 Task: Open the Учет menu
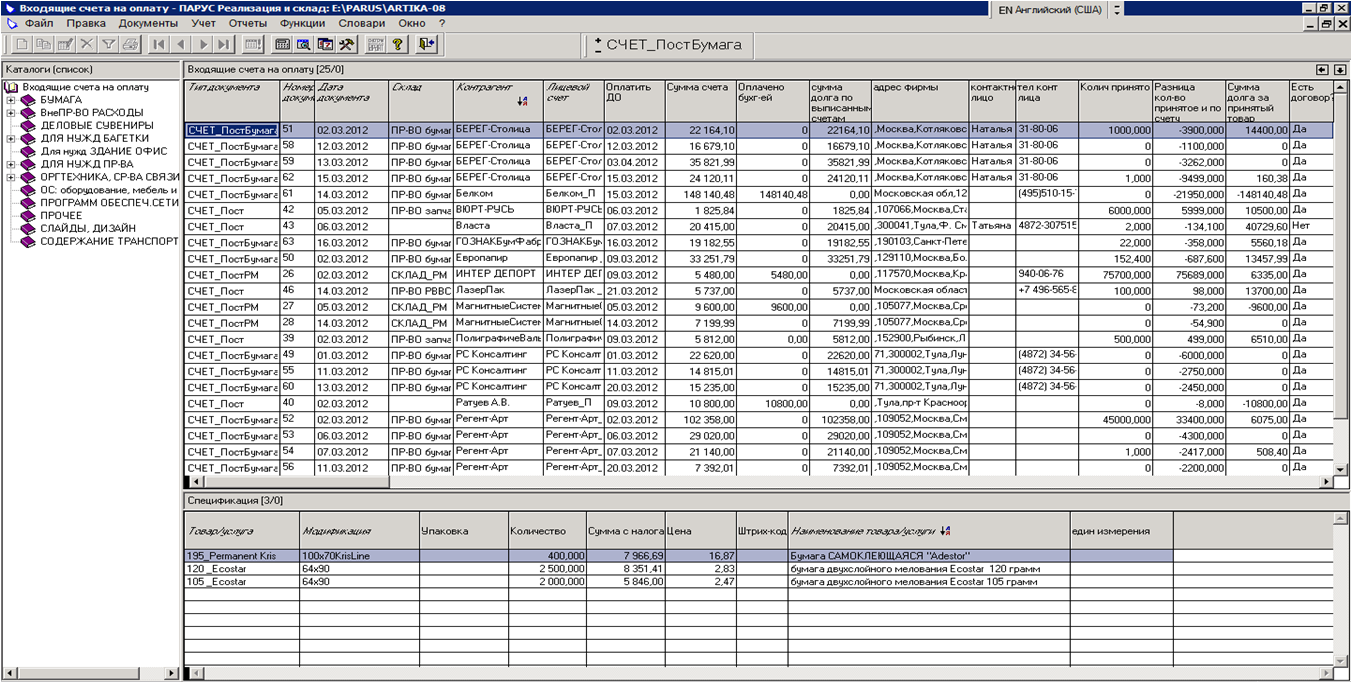[x=204, y=22]
